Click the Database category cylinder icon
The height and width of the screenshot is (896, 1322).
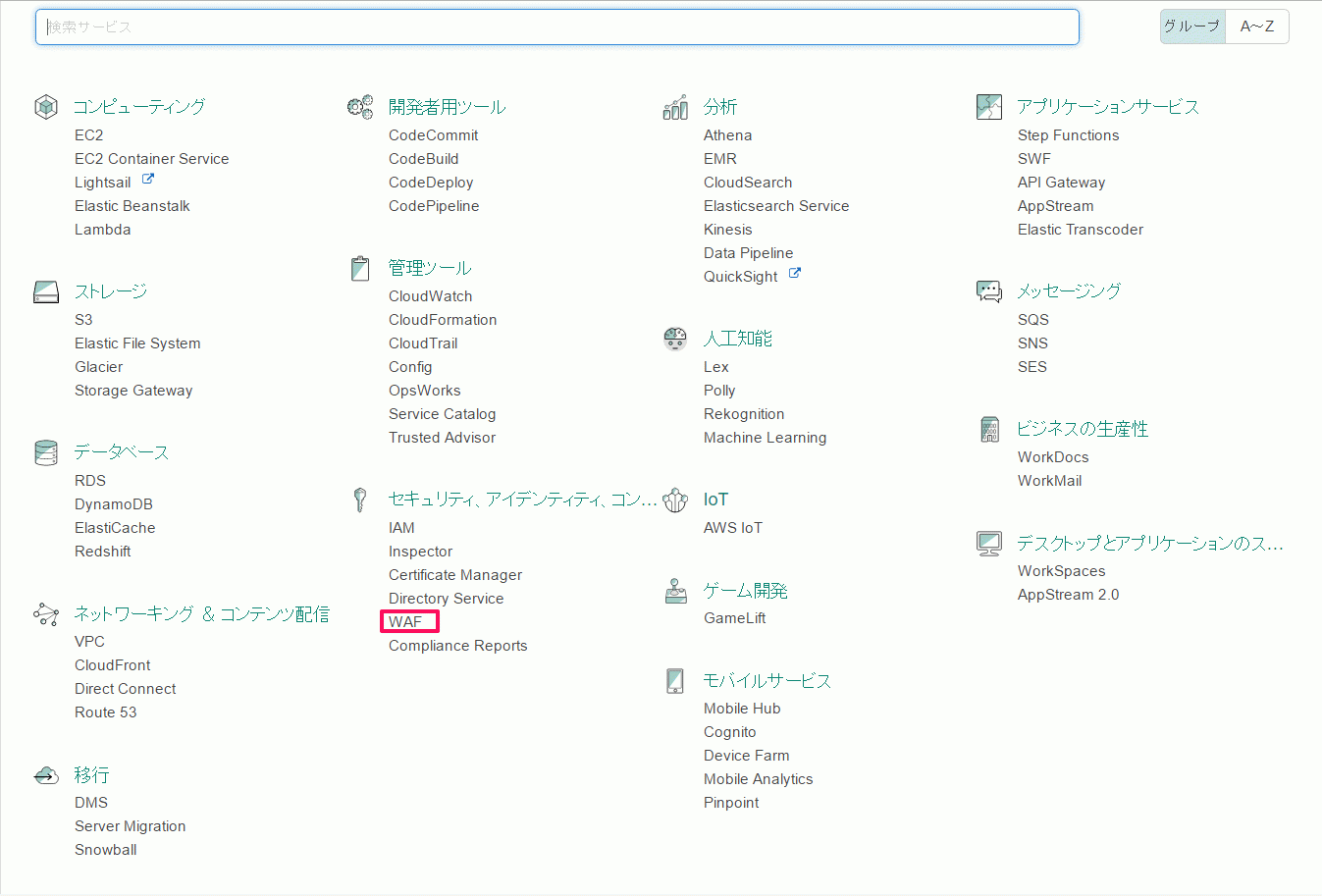point(46,452)
